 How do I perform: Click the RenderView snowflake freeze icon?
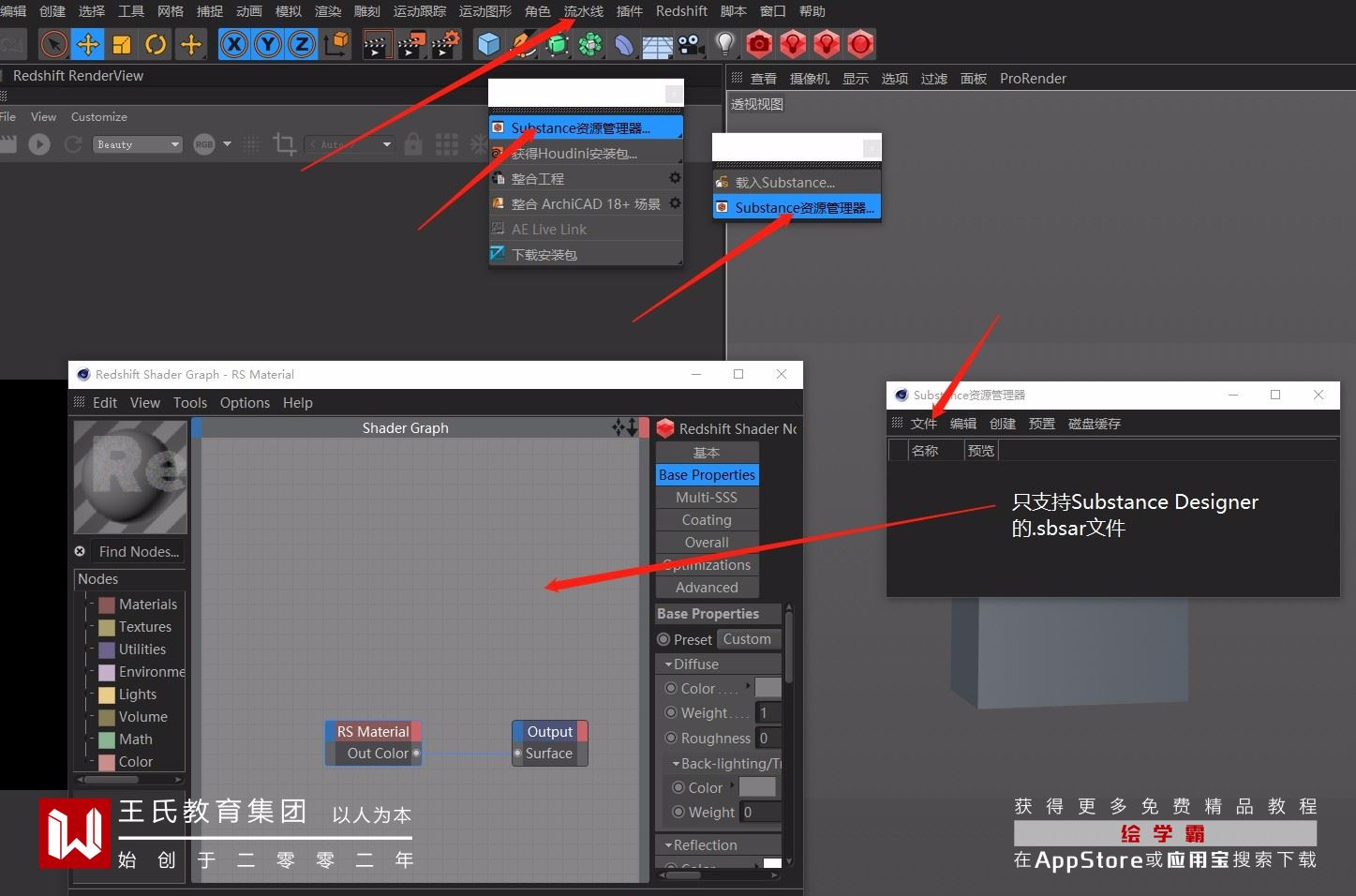(x=479, y=144)
